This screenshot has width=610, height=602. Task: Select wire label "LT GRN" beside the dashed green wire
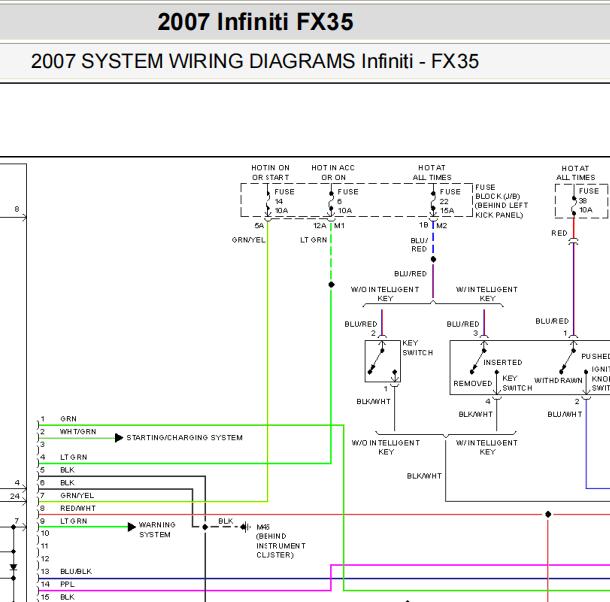coord(314,240)
